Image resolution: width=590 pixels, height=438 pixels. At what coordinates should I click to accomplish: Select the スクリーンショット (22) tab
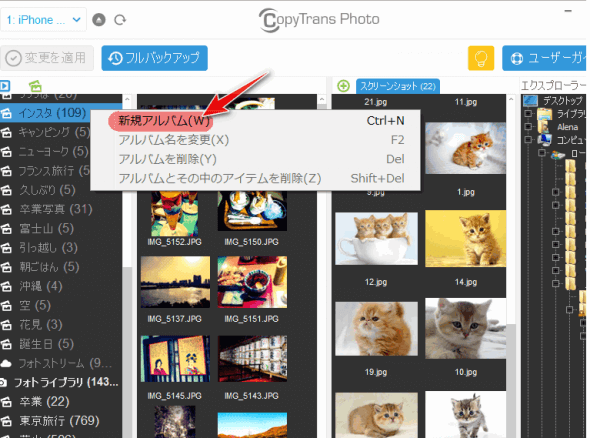pyautogui.click(x=398, y=86)
